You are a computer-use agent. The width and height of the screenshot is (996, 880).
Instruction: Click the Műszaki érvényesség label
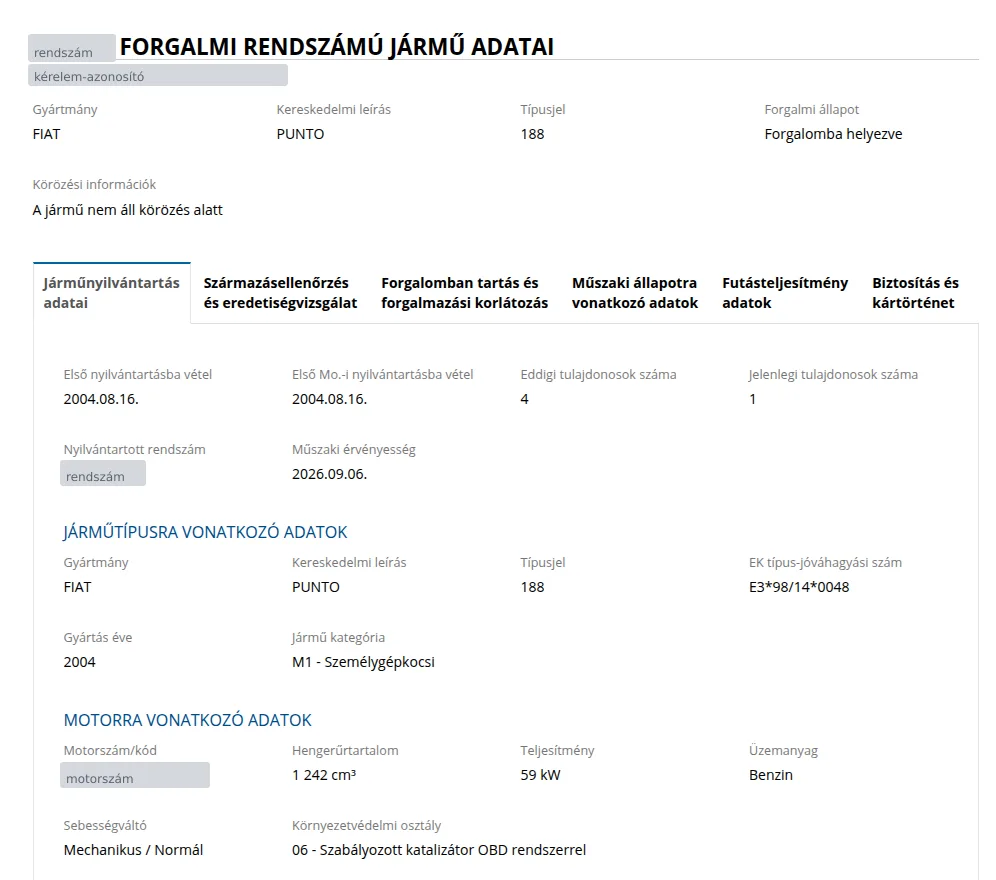(354, 449)
